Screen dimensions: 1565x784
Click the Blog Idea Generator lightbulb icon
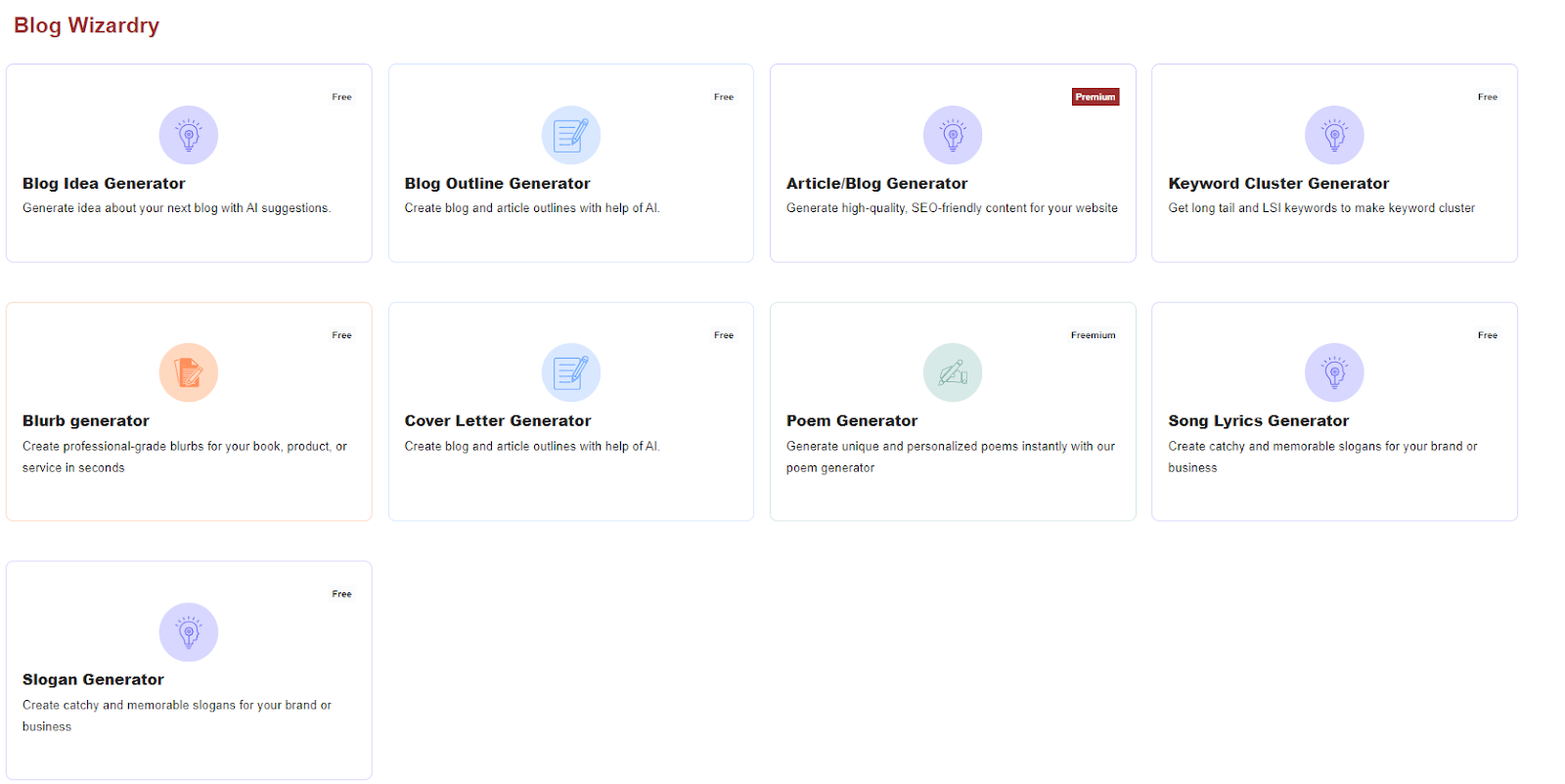pyautogui.click(x=189, y=135)
